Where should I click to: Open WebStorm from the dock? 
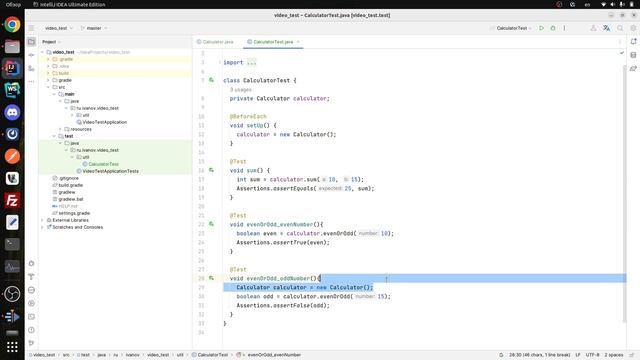click(x=12, y=90)
